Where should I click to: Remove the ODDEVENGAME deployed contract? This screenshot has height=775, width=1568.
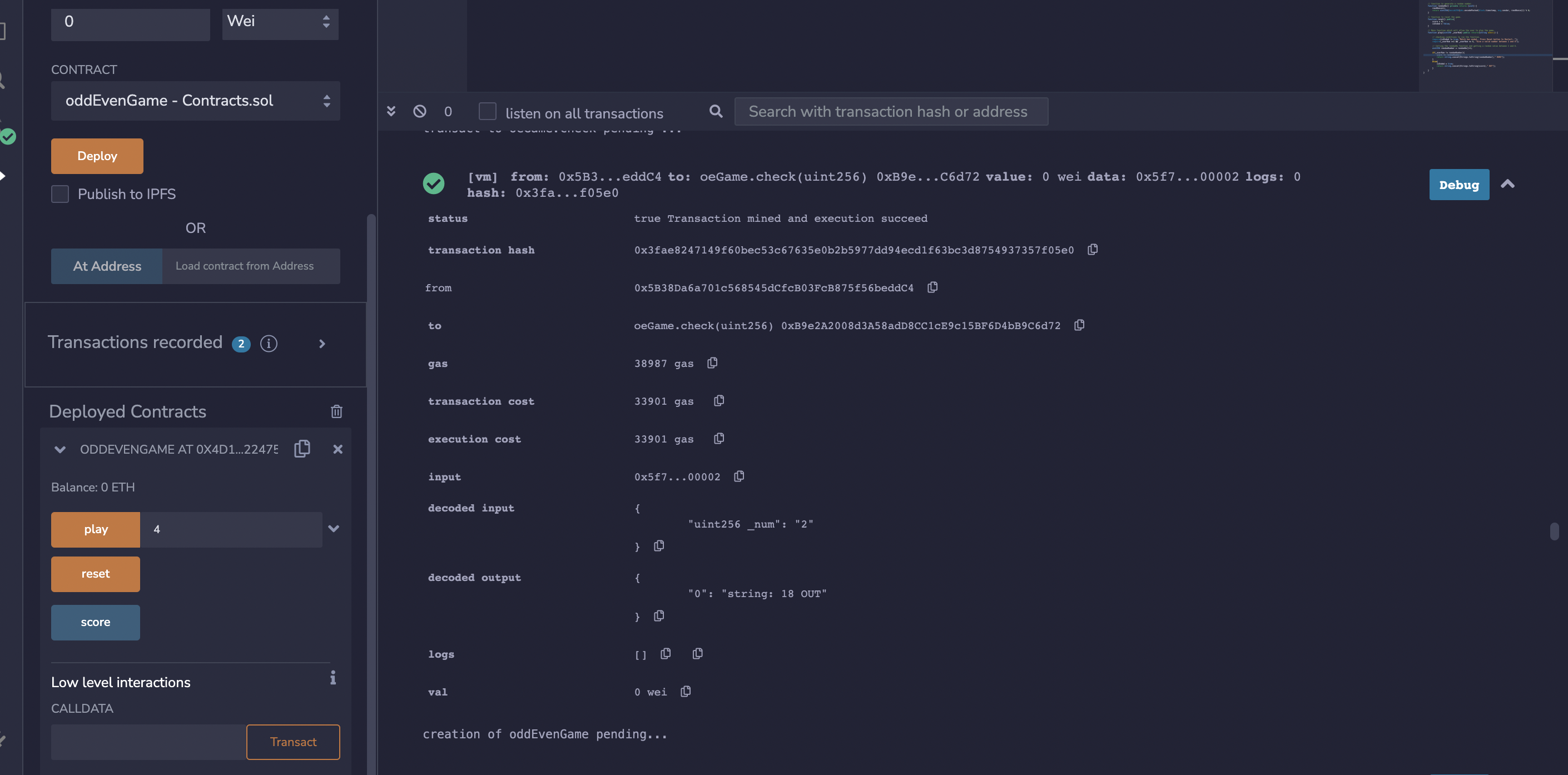[338, 449]
